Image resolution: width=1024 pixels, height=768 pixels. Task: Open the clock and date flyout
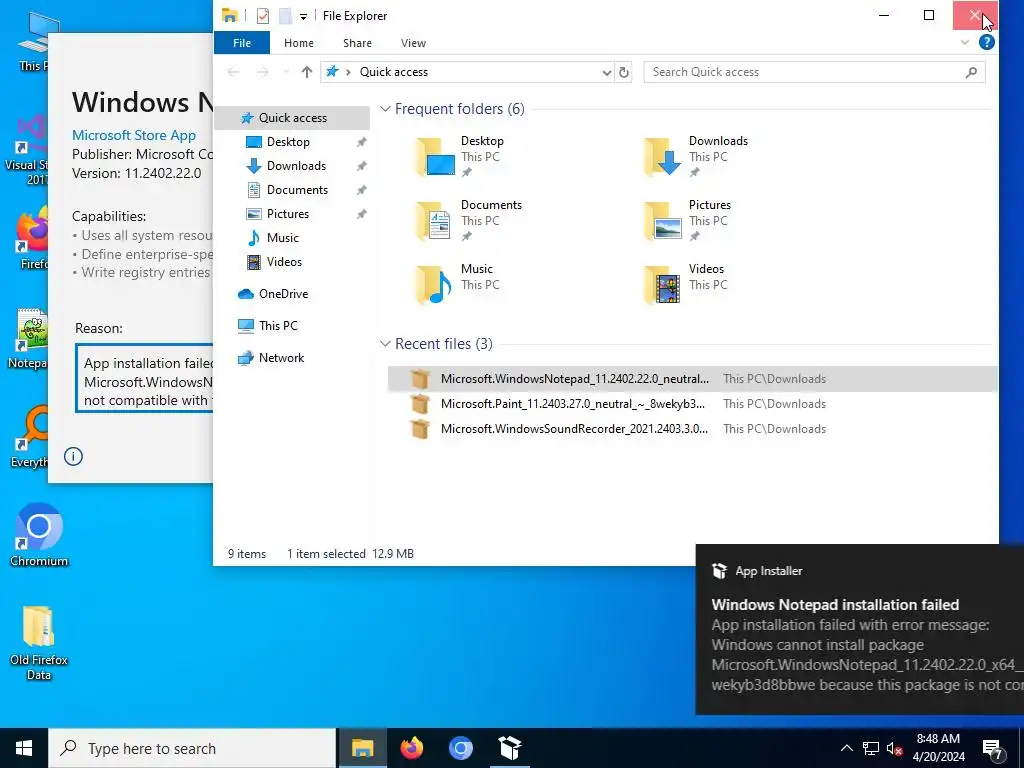pos(938,748)
